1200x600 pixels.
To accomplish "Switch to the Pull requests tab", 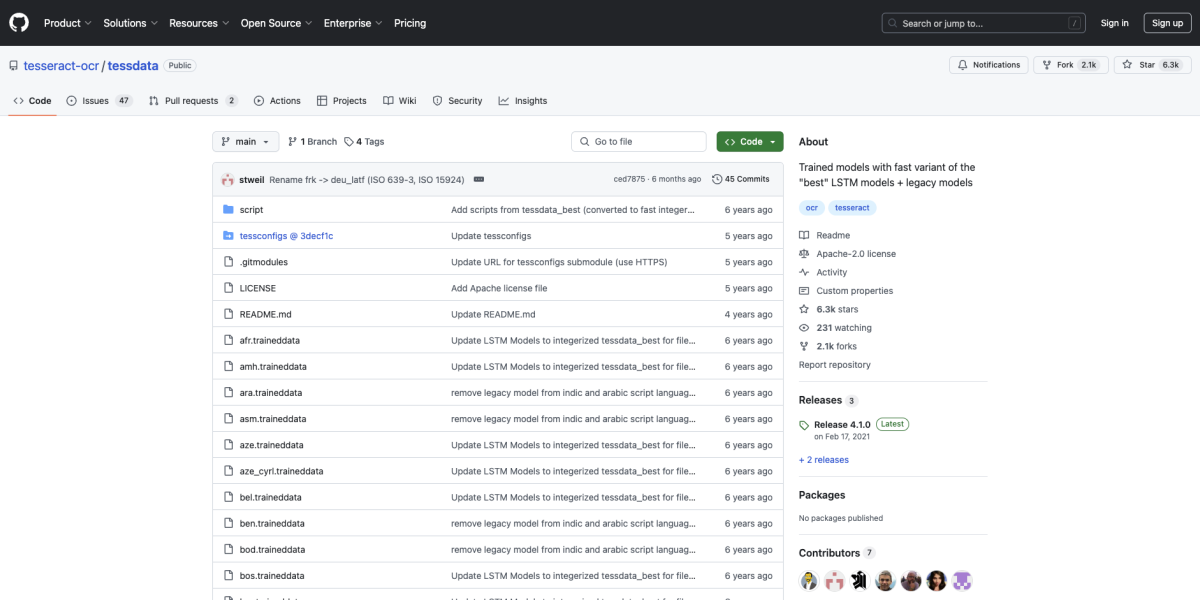I will point(192,101).
